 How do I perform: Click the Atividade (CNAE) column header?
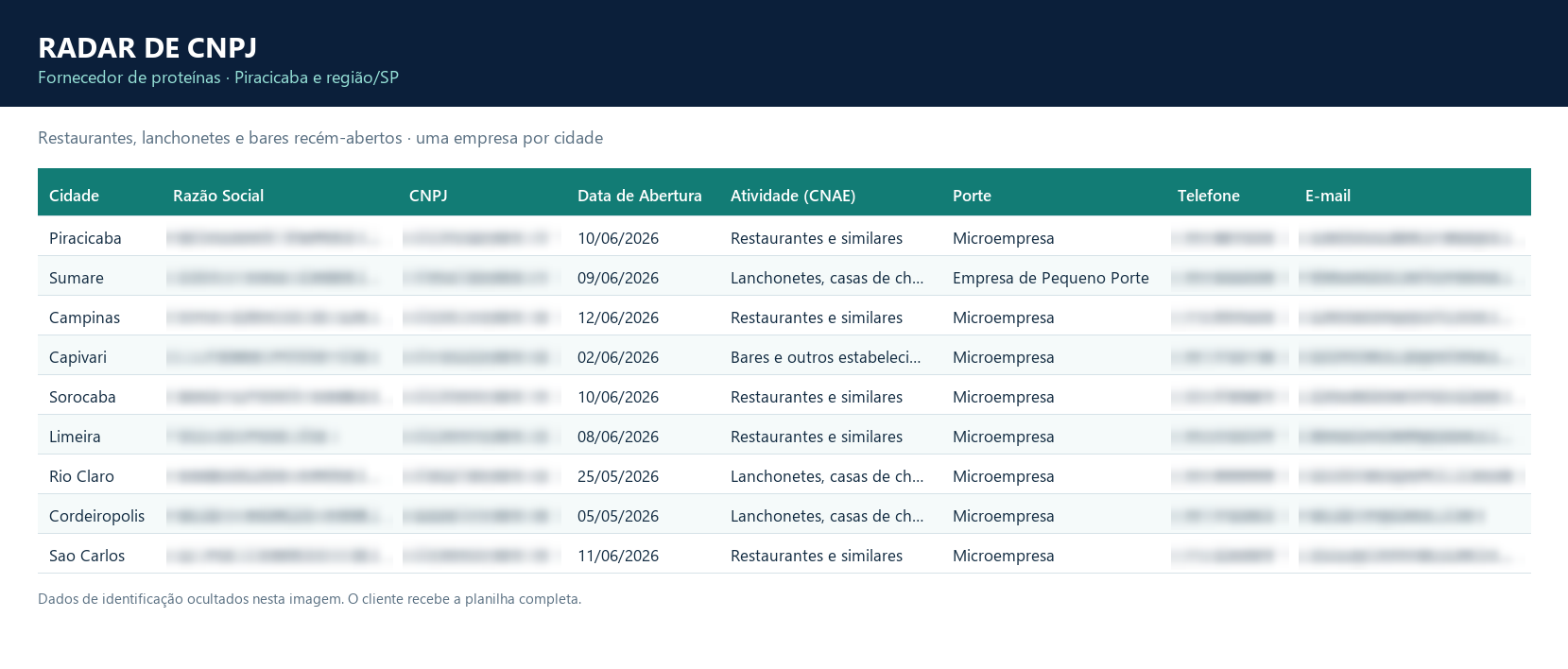click(793, 196)
